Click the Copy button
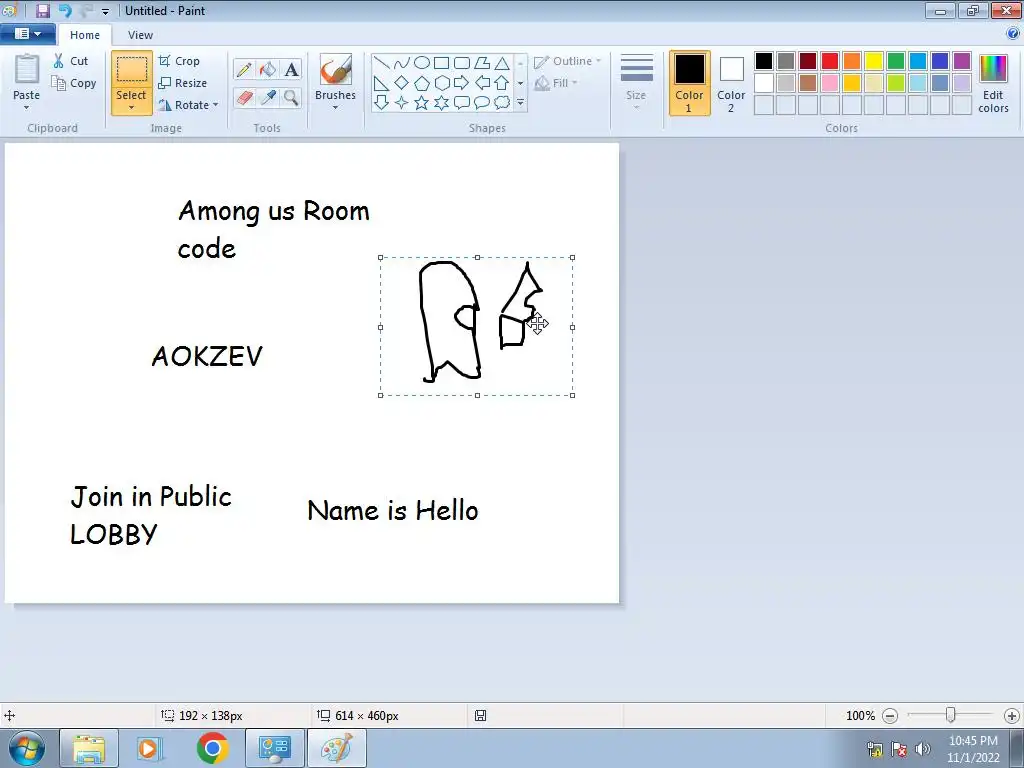 [74, 84]
